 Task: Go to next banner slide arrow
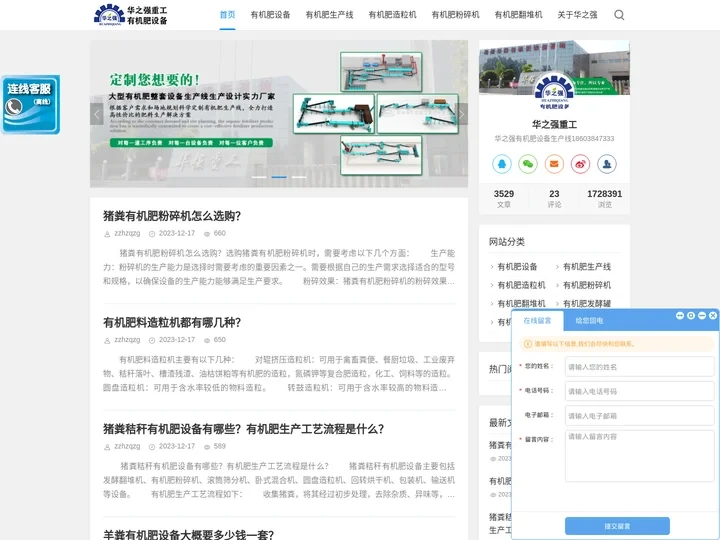[x=461, y=114]
